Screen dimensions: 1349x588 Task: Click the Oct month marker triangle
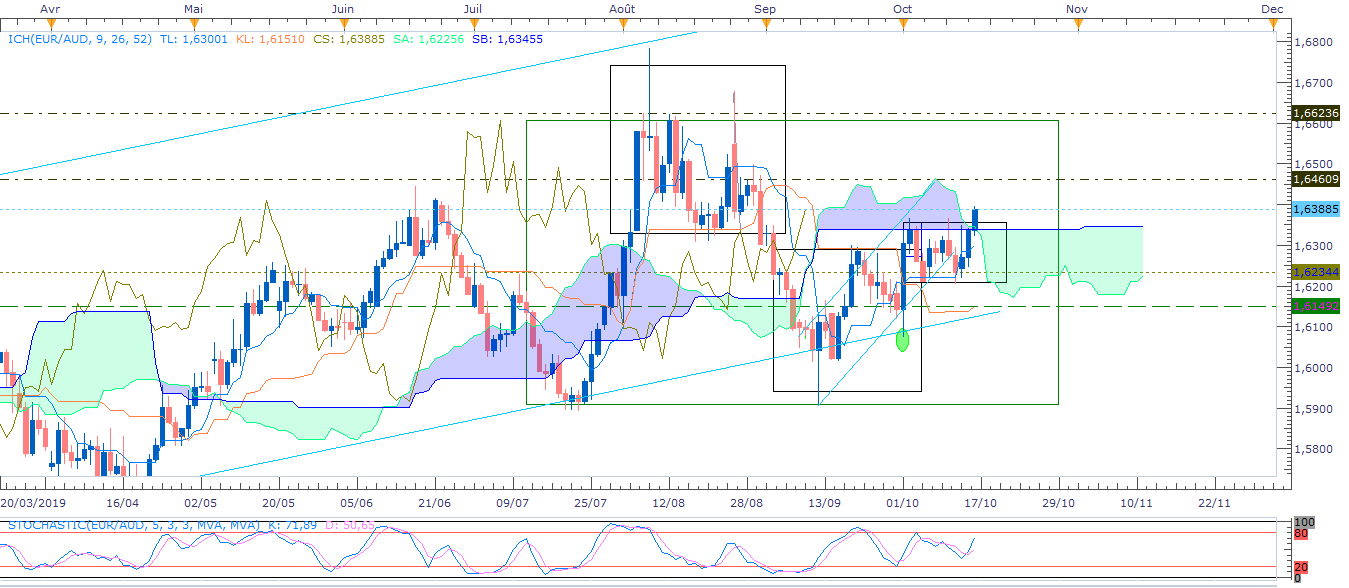902,24
